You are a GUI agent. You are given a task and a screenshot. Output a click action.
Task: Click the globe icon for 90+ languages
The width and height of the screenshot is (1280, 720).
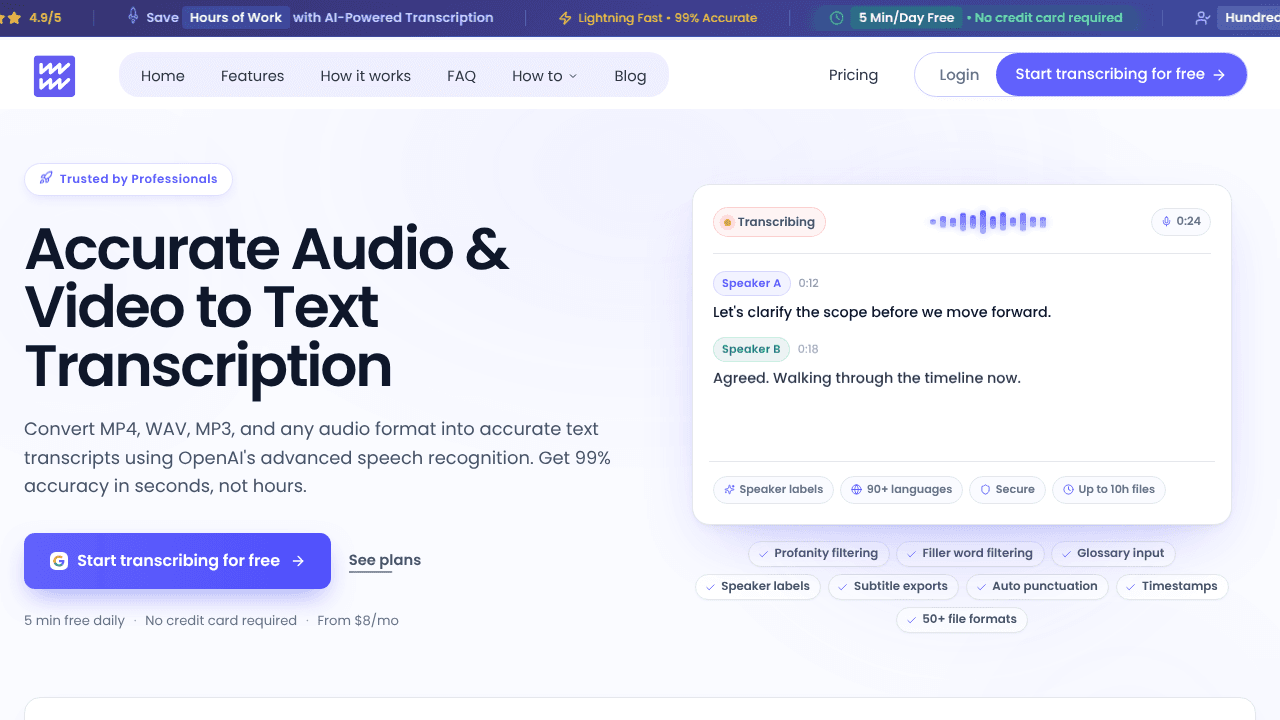point(857,489)
